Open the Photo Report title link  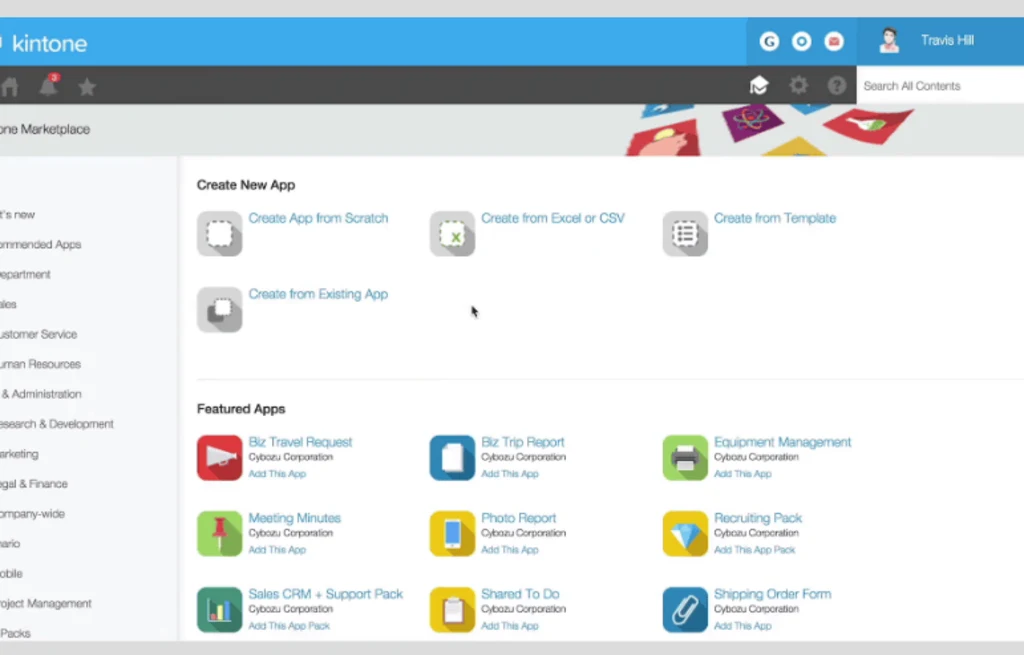click(519, 518)
